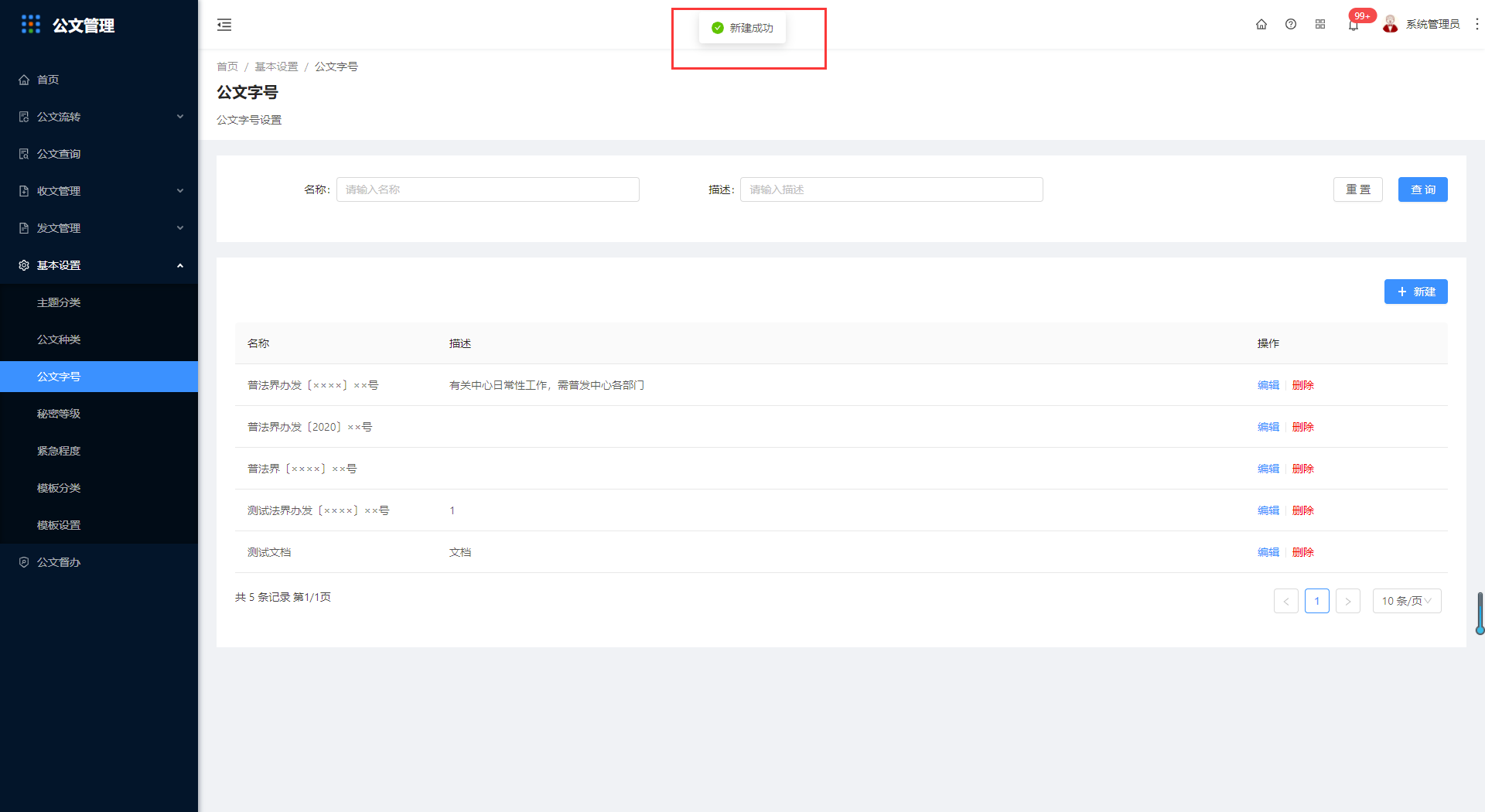Expand the 收文管理 submenu chevron
Image resolution: width=1485 pixels, height=812 pixels.
(x=180, y=191)
